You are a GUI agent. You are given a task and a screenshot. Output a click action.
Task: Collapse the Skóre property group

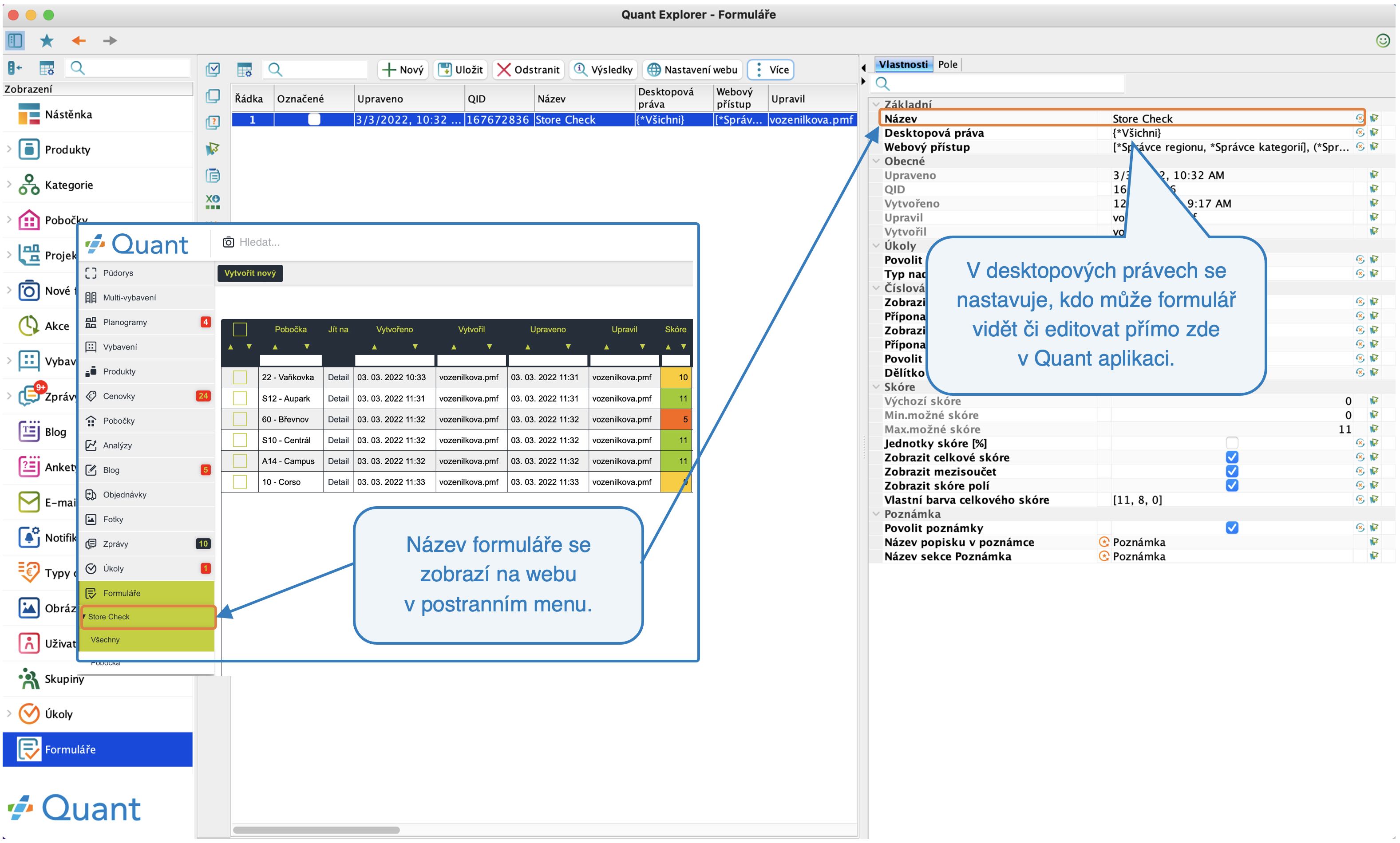(x=876, y=386)
